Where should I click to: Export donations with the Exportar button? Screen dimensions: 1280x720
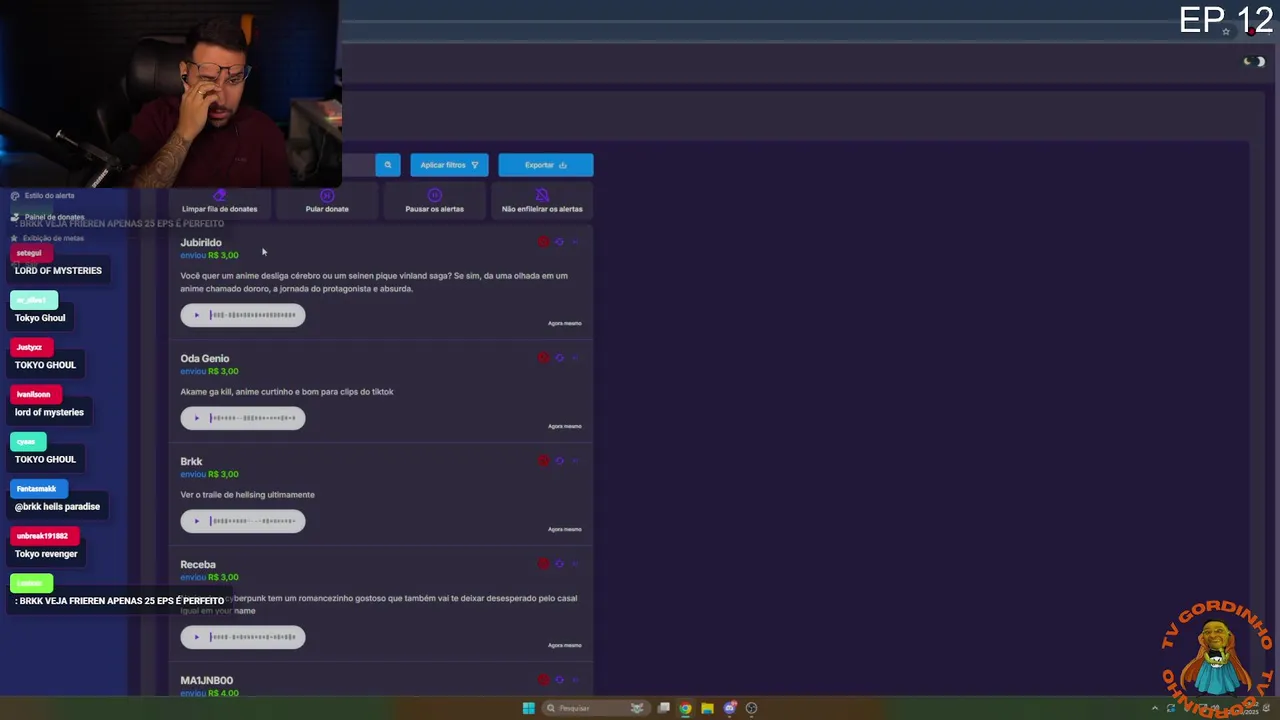click(x=546, y=165)
